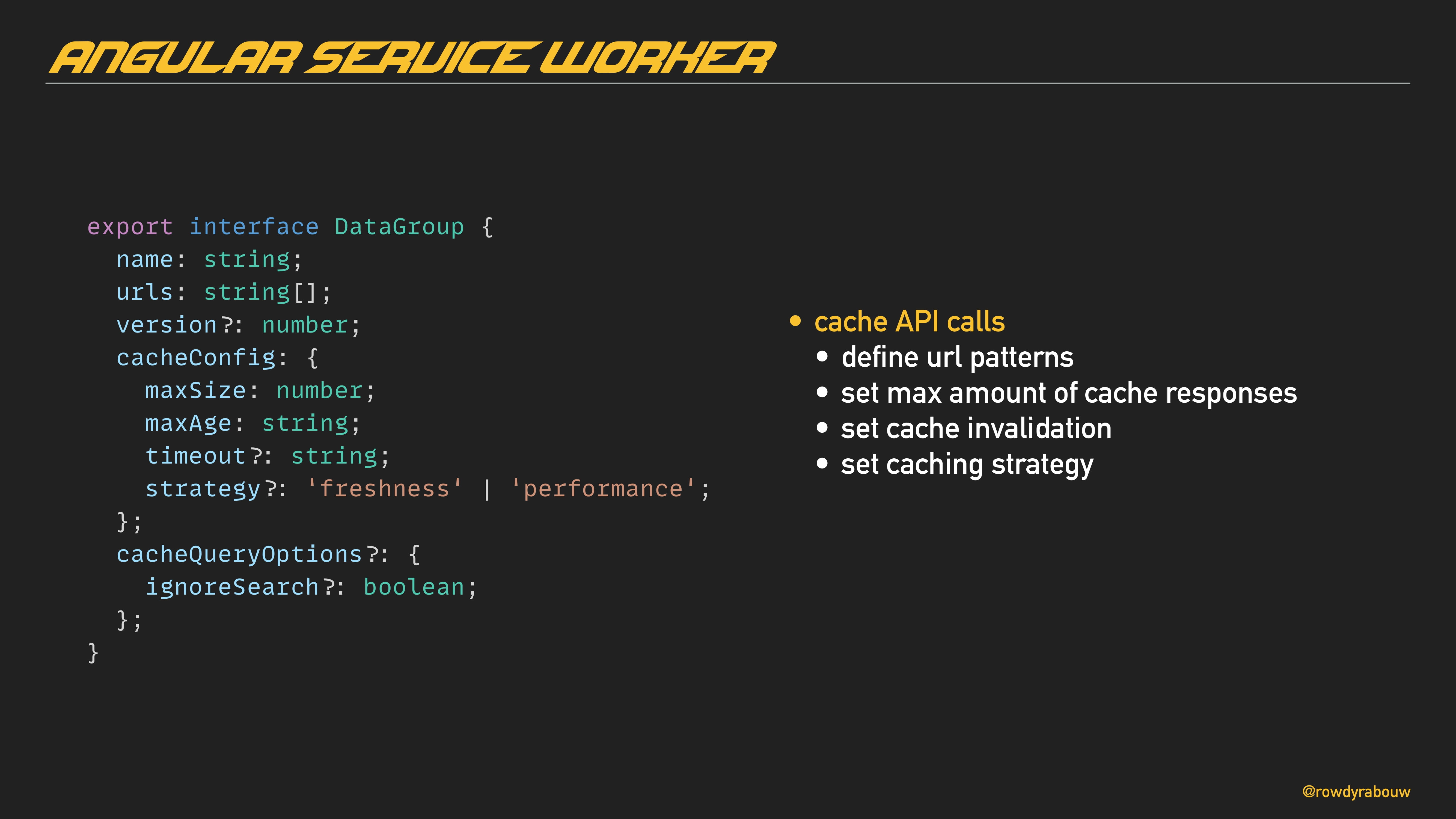The width and height of the screenshot is (1456, 819).
Task: Click the 'cacheConfig: {' code line
Action: pos(218,358)
